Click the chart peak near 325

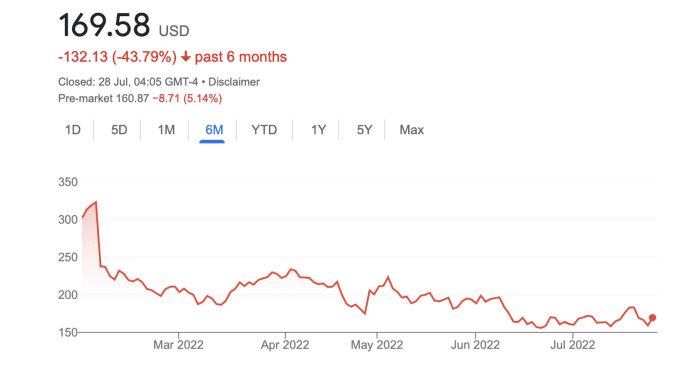pyautogui.click(x=96, y=202)
